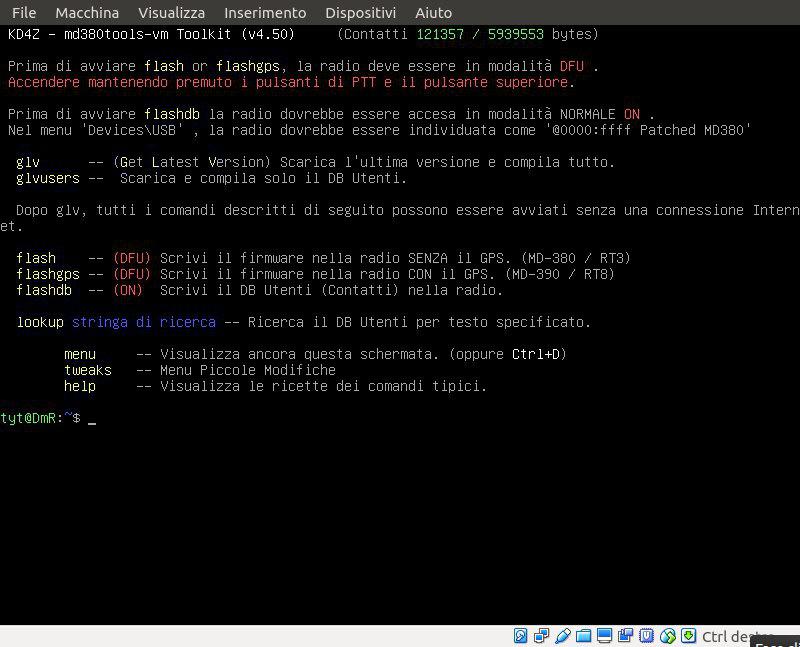This screenshot has height=647, width=800.
Task: Click the display monitor status icon
Action: (605, 636)
